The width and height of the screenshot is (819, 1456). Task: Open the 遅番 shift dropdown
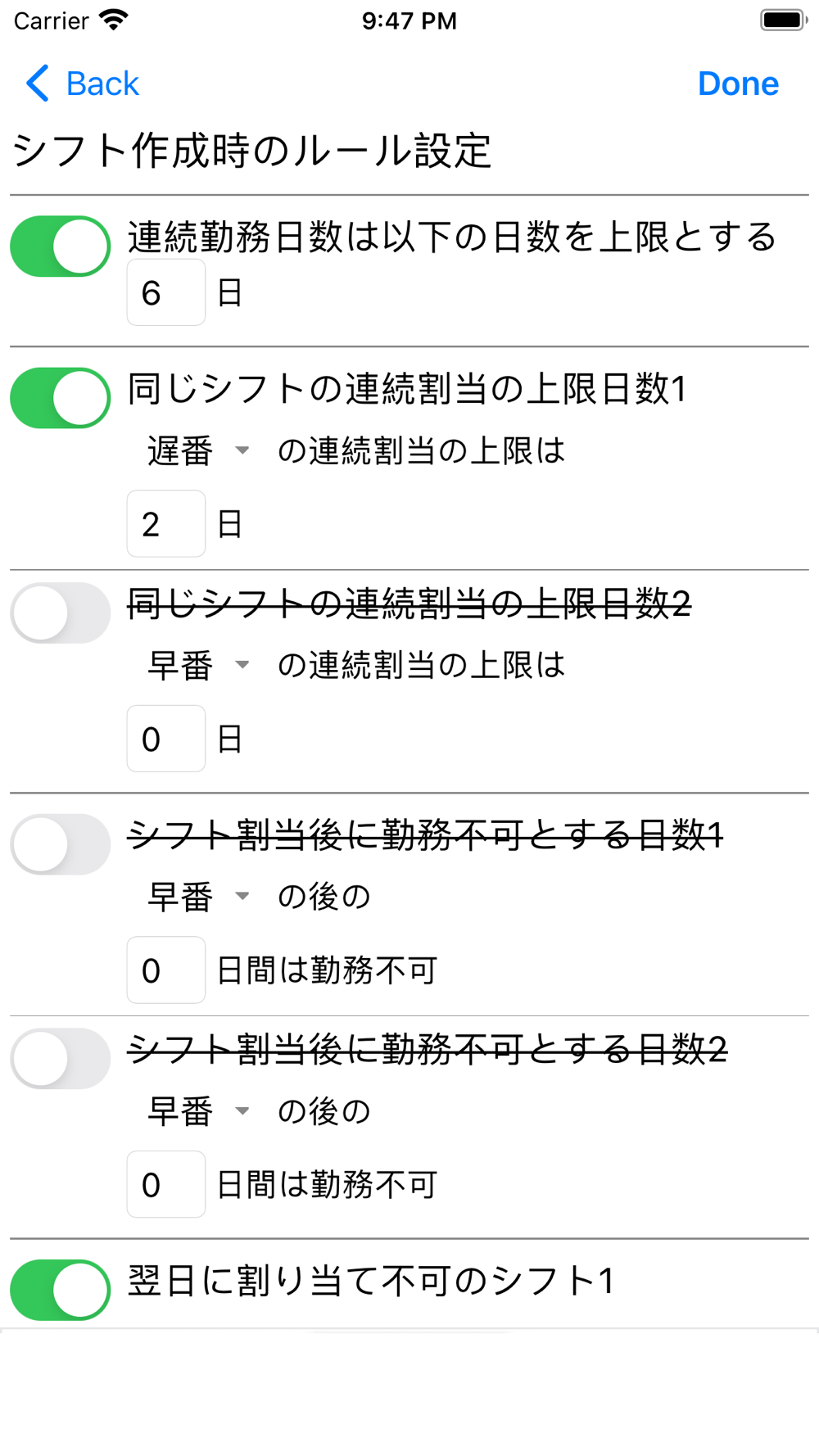coord(198,450)
